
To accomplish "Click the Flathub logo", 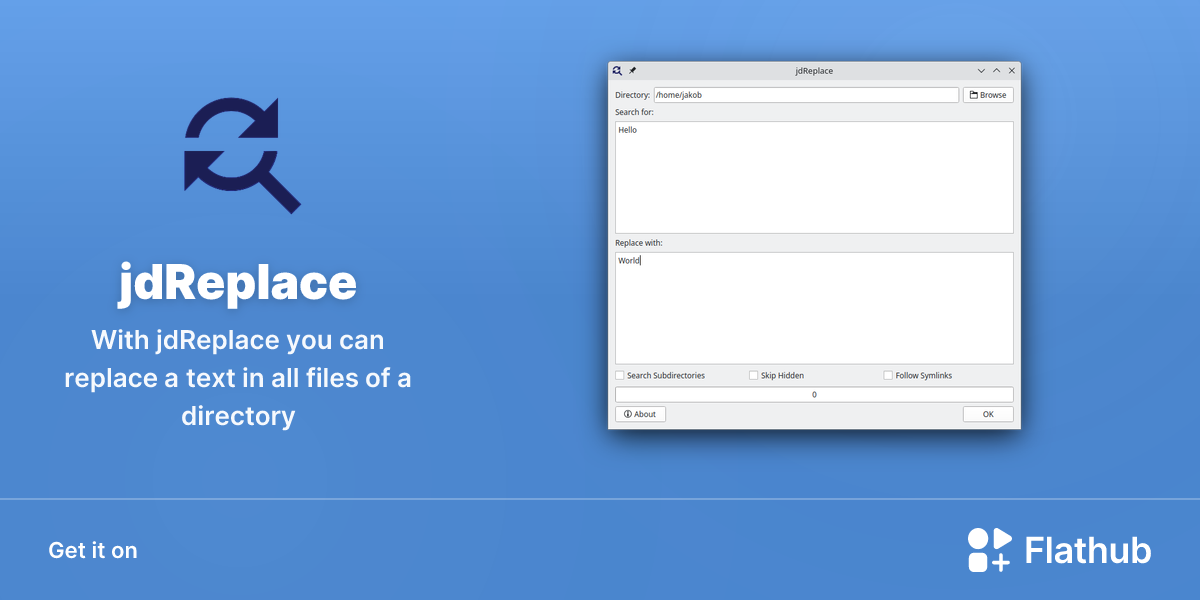I will click(x=1059, y=550).
